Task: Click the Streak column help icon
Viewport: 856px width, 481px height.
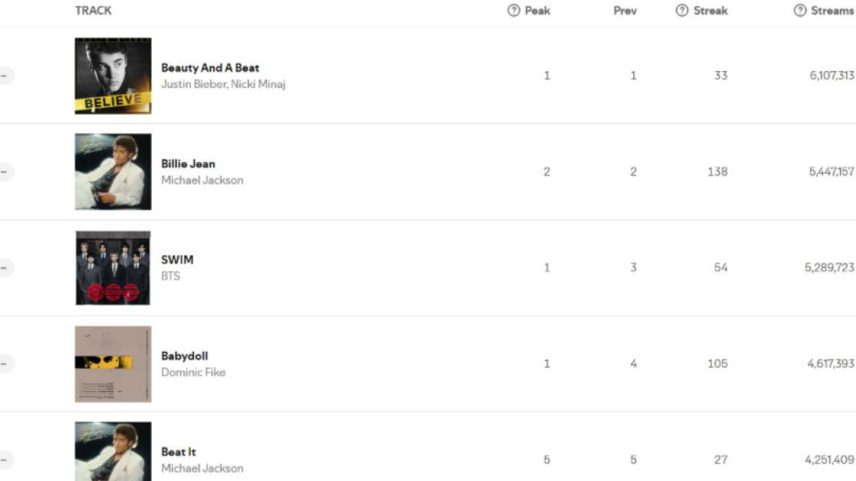Action: click(x=682, y=10)
